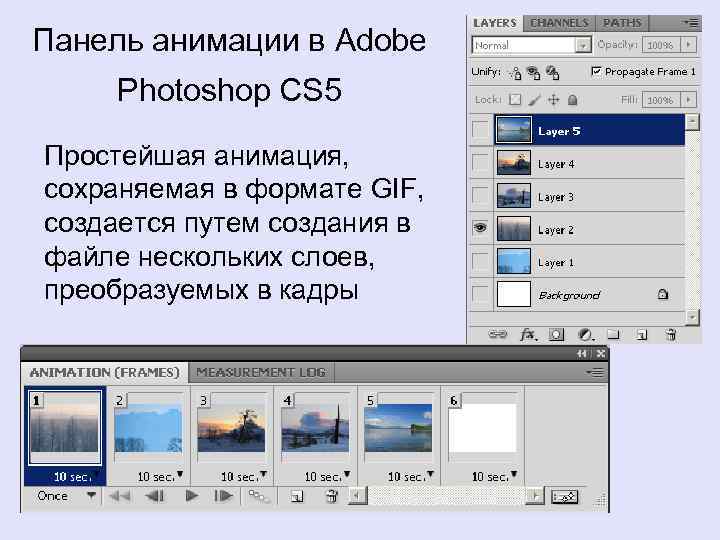Viewport: 720px width, 540px height.
Task: Create a new layer in Layers panel
Action: (x=642, y=335)
